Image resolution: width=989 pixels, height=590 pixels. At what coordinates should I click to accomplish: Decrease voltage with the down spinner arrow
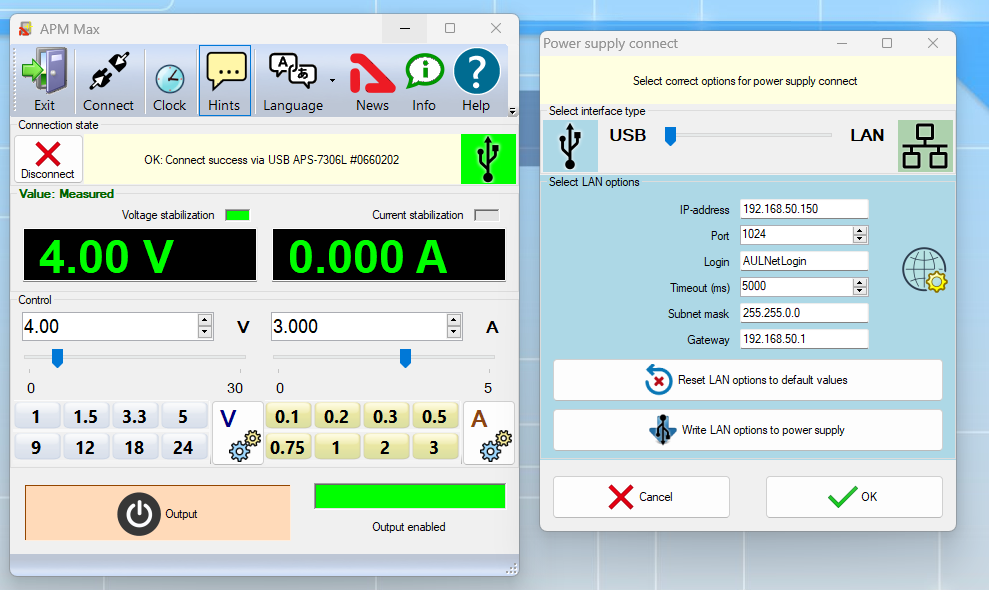(204, 333)
